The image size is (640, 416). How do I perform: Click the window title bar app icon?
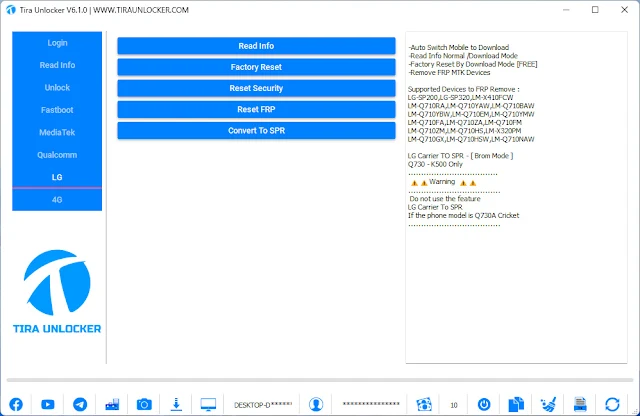tap(11, 10)
